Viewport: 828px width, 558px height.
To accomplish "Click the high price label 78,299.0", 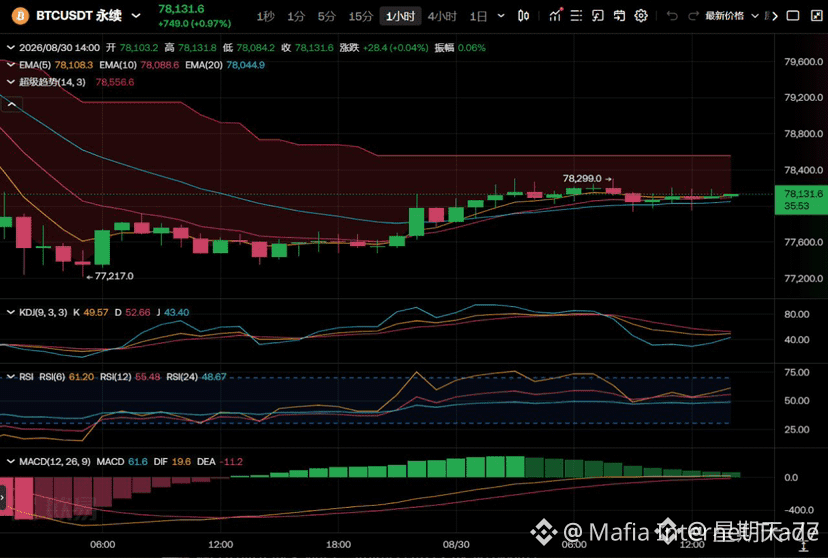I will pyautogui.click(x=582, y=178).
